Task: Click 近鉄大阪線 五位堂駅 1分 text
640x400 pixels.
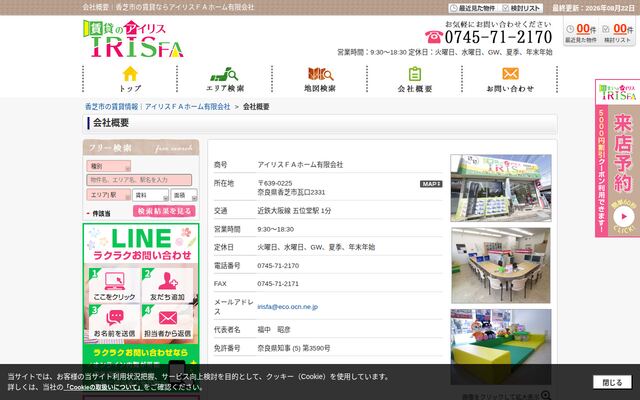Action: [294, 211]
